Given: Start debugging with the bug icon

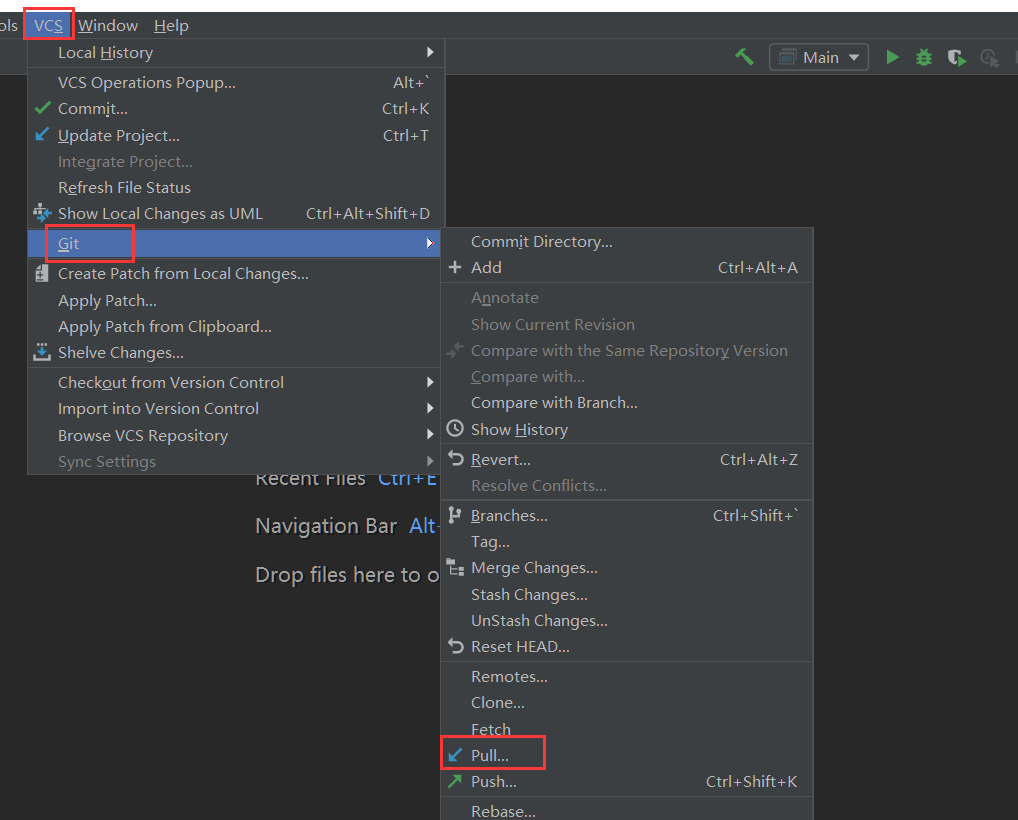Looking at the screenshot, I should [x=923, y=57].
